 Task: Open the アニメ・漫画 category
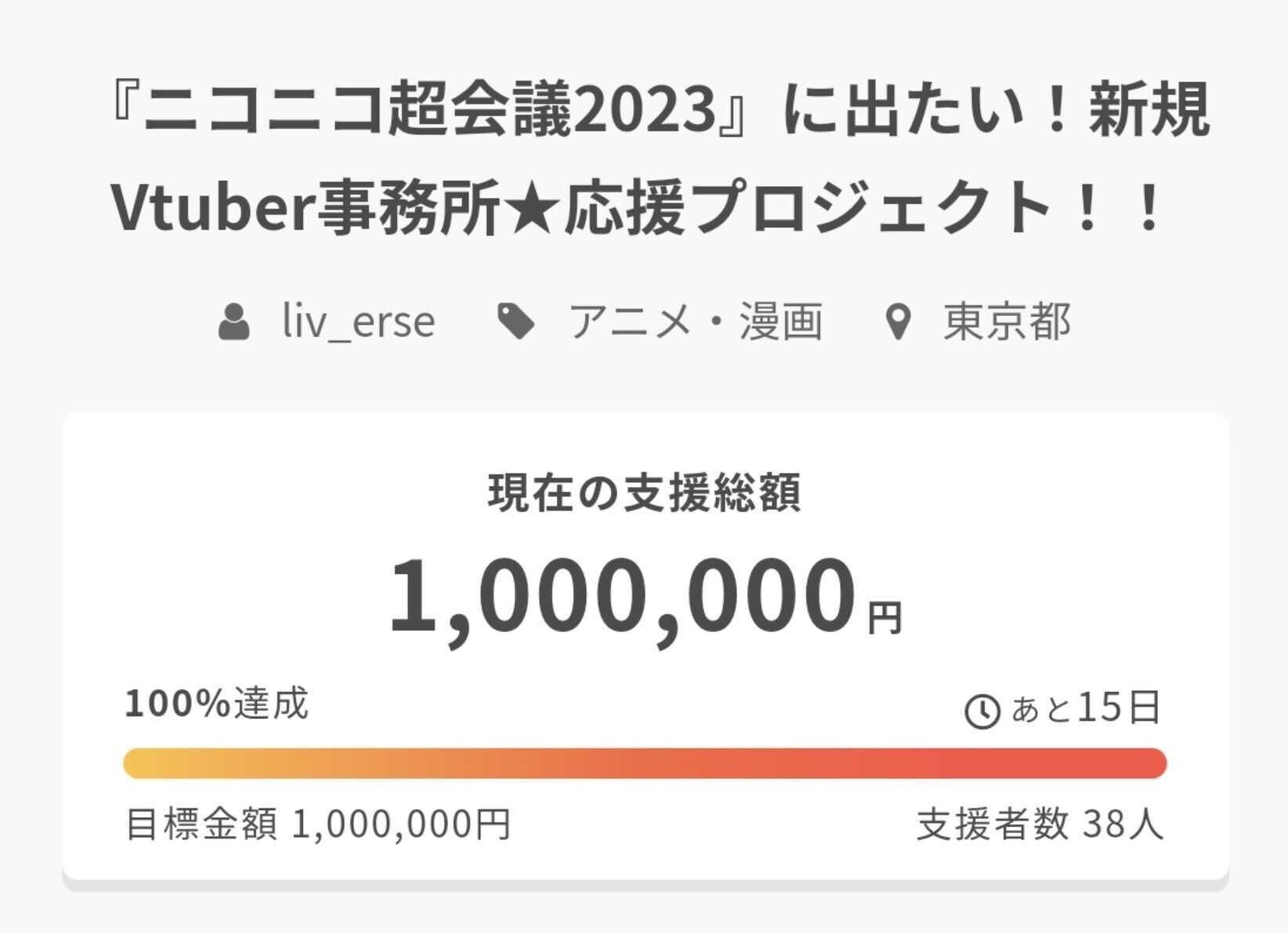point(695,322)
